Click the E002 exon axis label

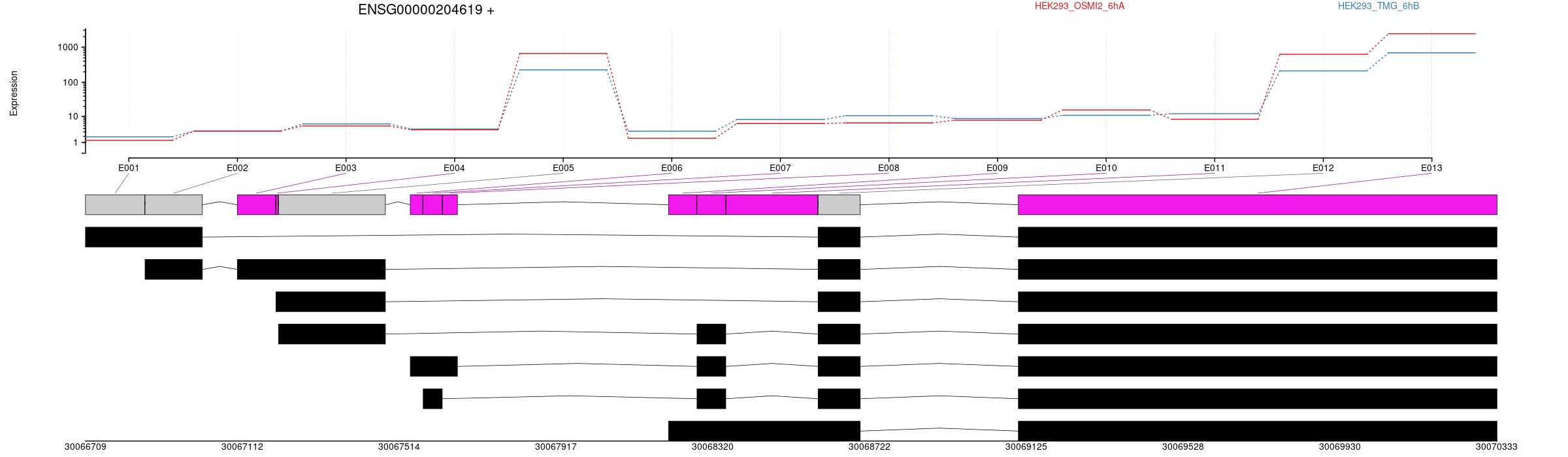click(237, 168)
